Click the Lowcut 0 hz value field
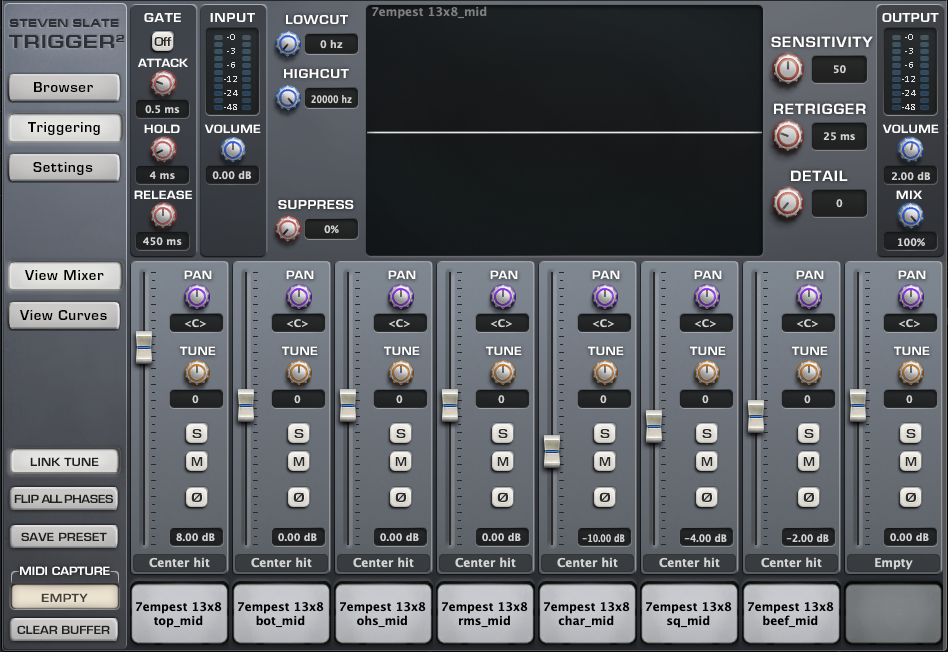Image resolution: width=948 pixels, height=652 pixels. (x=331, y=44)
